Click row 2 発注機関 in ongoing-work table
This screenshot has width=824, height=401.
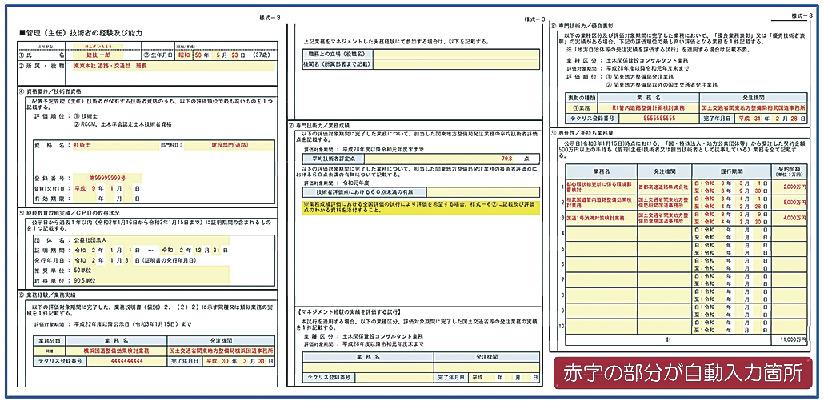664,203
